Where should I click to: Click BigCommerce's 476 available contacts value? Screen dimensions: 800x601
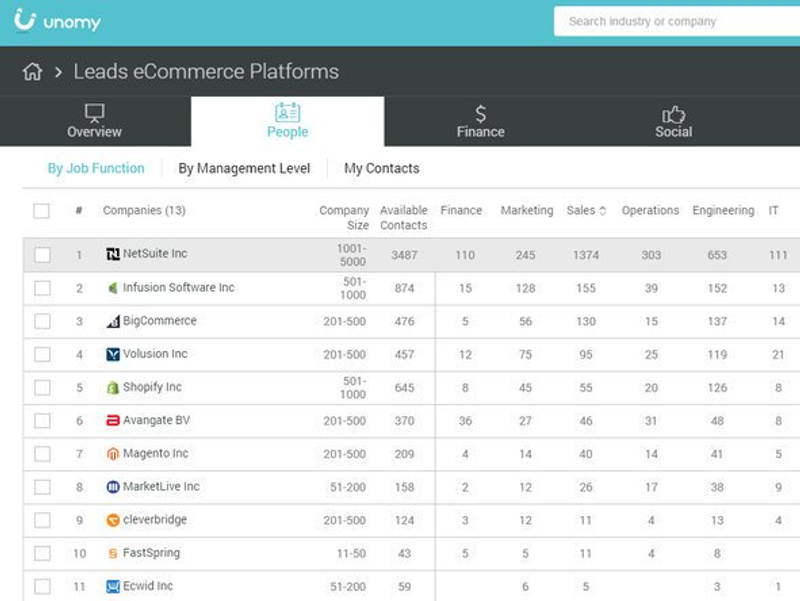point(404,321)
